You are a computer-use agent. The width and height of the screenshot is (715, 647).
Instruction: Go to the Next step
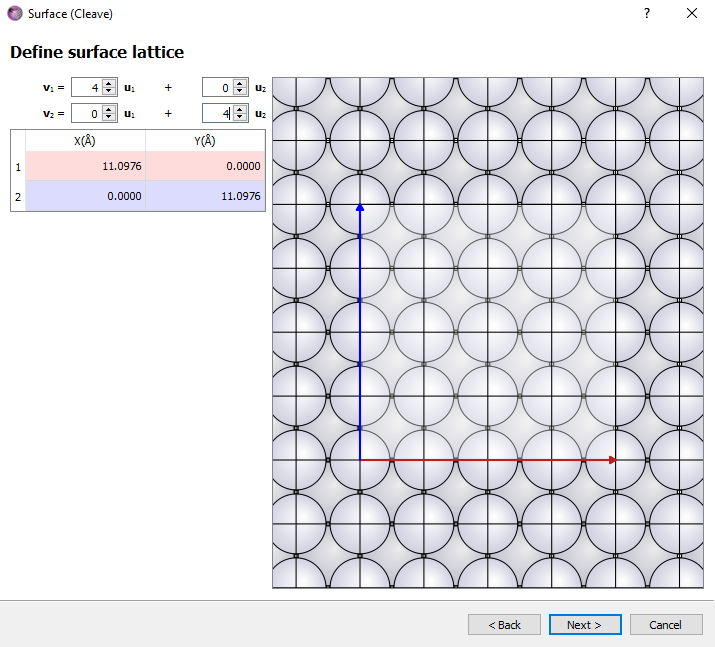[x=585, y=625]
